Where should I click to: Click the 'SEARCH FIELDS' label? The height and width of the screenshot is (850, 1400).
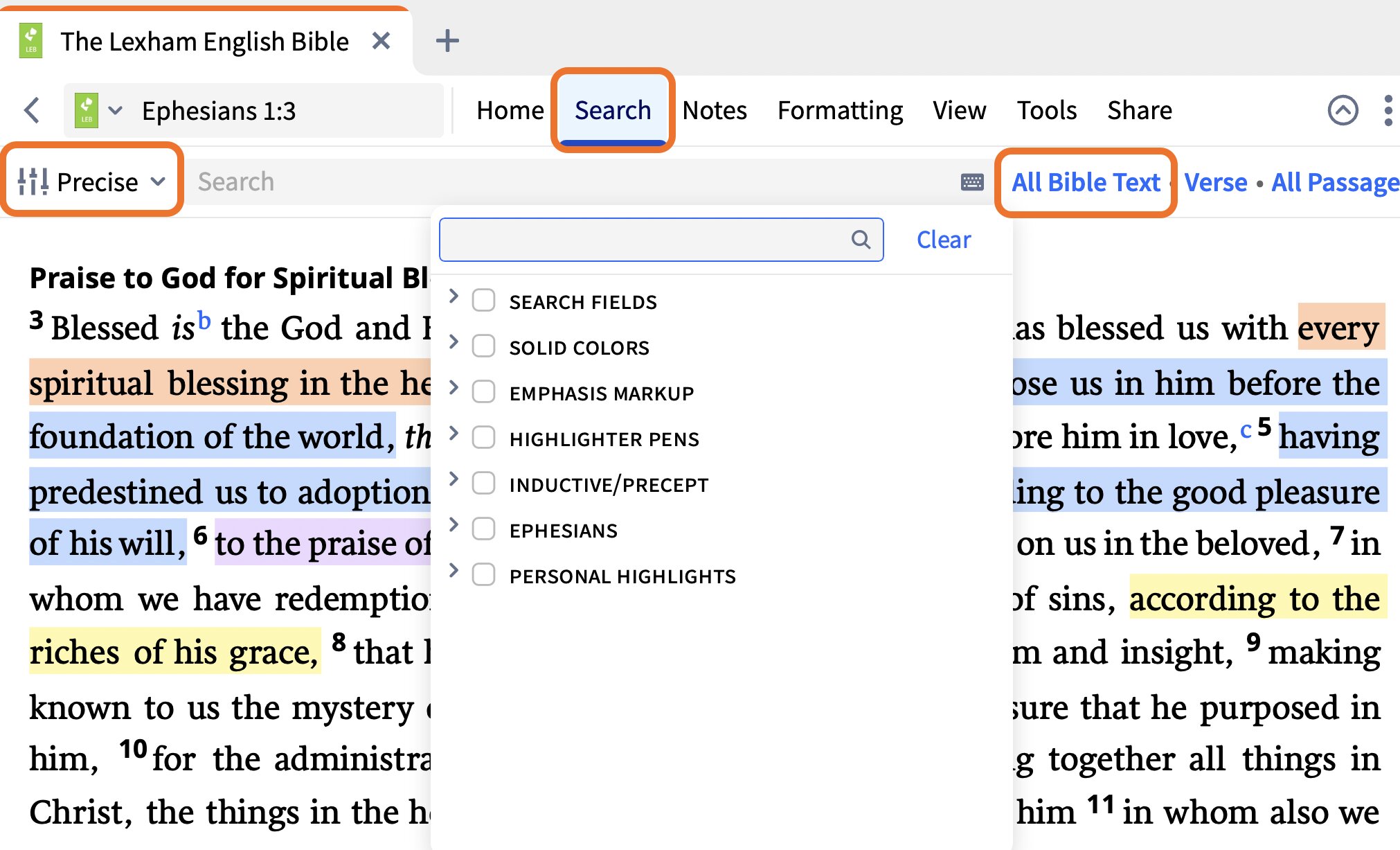click(x=583, y=302)
